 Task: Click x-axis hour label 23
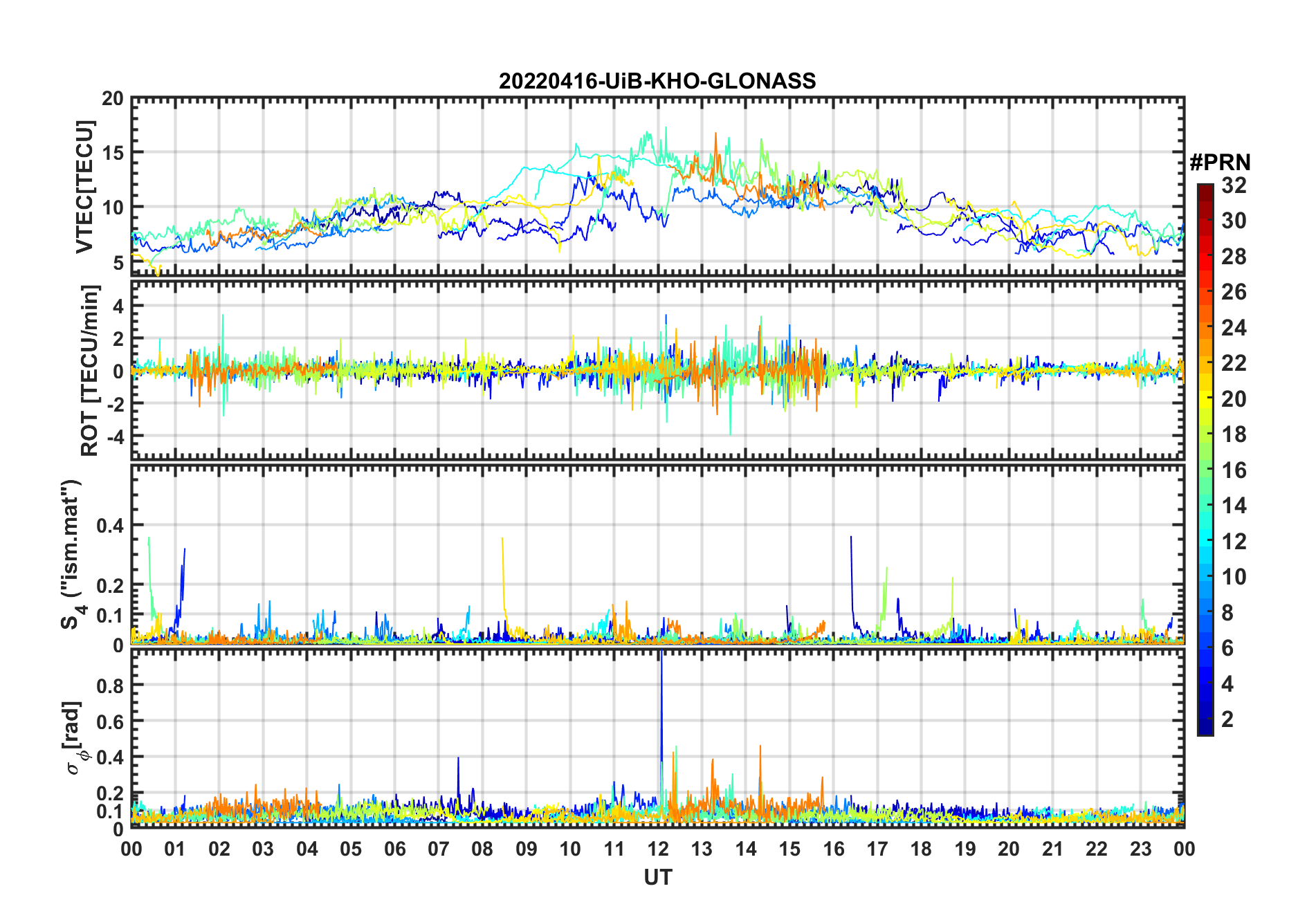1140,849
